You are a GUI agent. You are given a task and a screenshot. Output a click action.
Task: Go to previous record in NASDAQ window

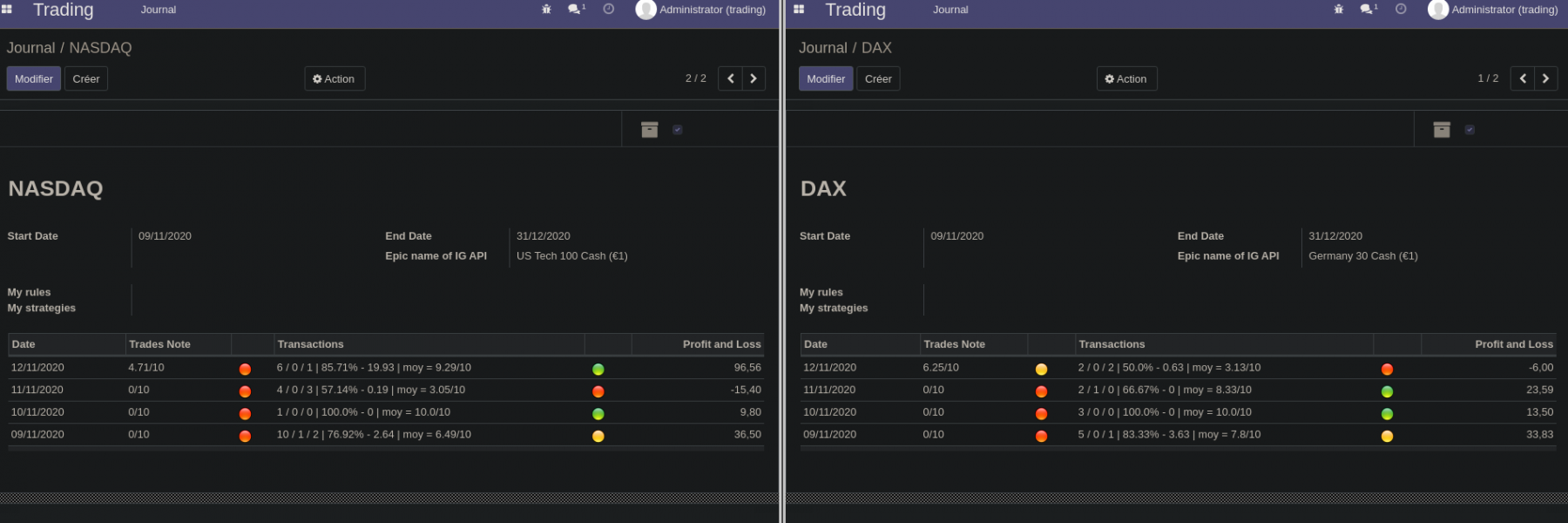point(730,78)
